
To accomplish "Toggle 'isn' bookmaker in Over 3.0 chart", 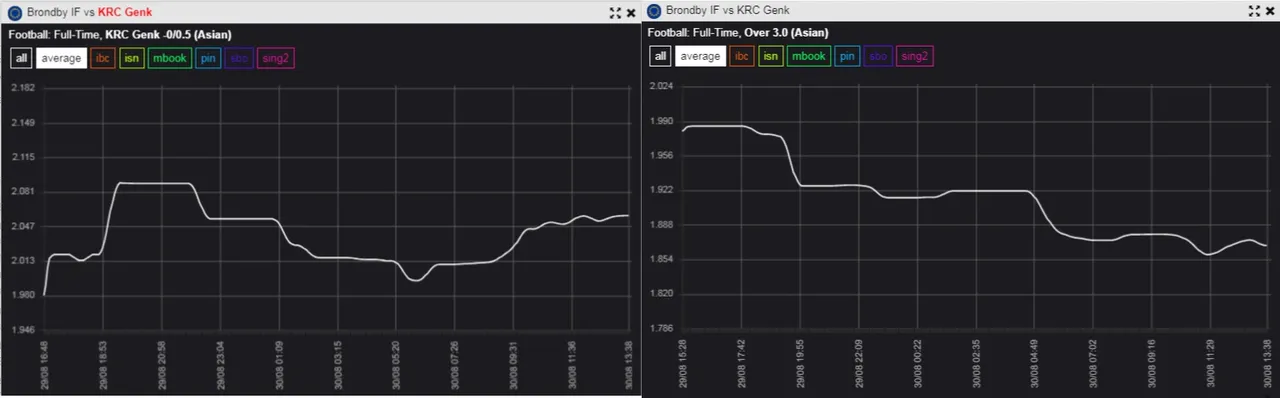I will point(770,56).
